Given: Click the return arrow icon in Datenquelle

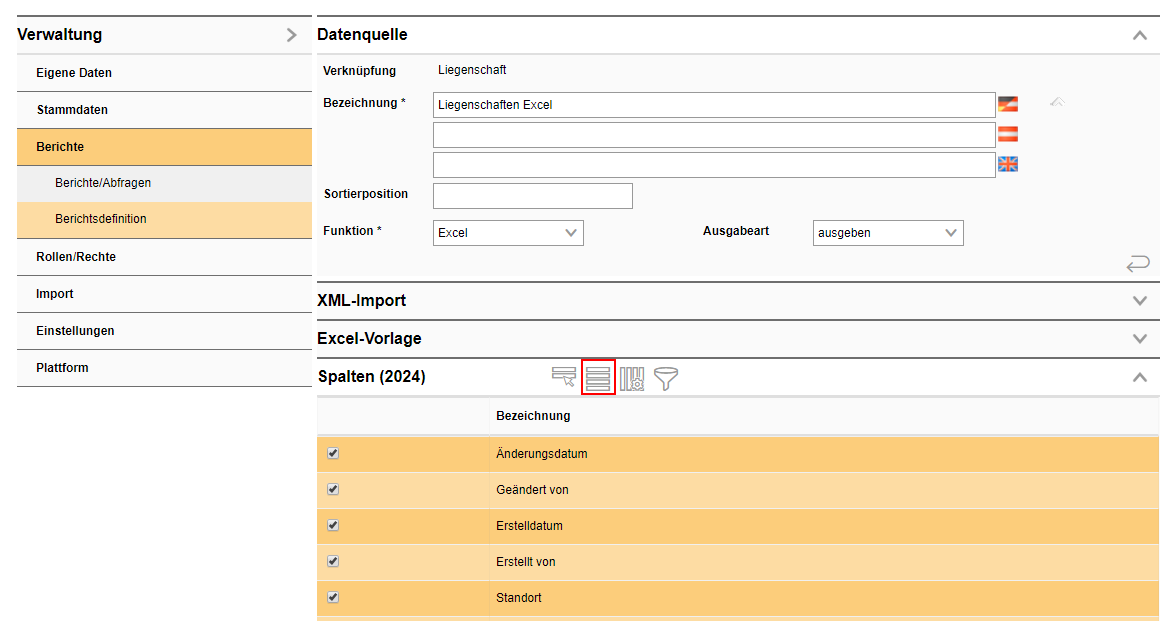Looking at the screenshot, I should pos(1137,264).
